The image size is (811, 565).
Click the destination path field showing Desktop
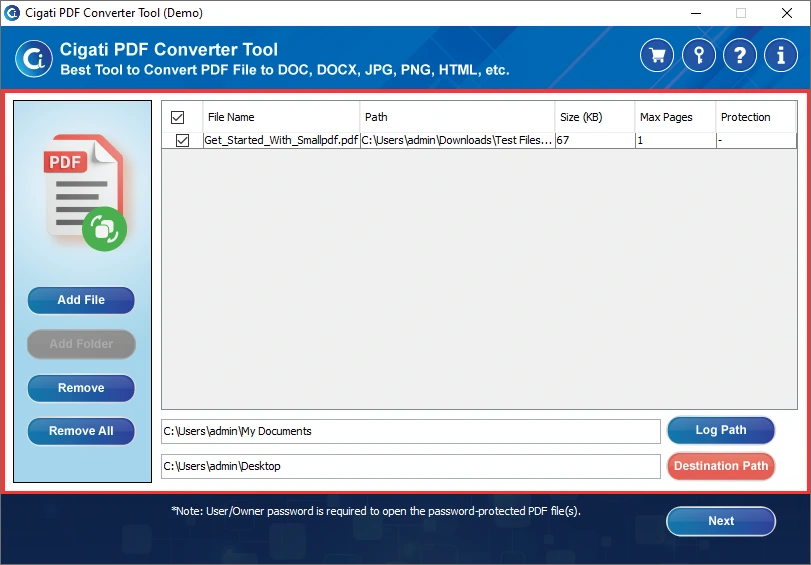pos(411,467)
